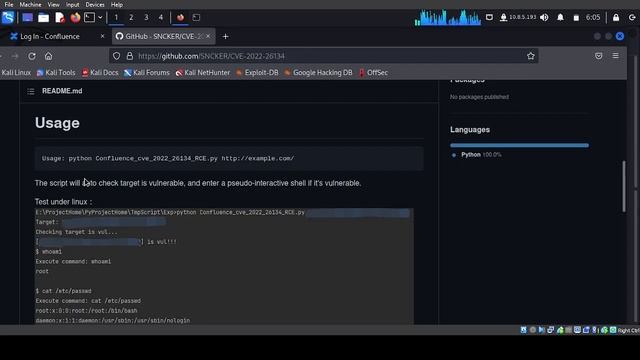Open the README outline list icon
640x360 pixels.
click(x=31, y=91)
